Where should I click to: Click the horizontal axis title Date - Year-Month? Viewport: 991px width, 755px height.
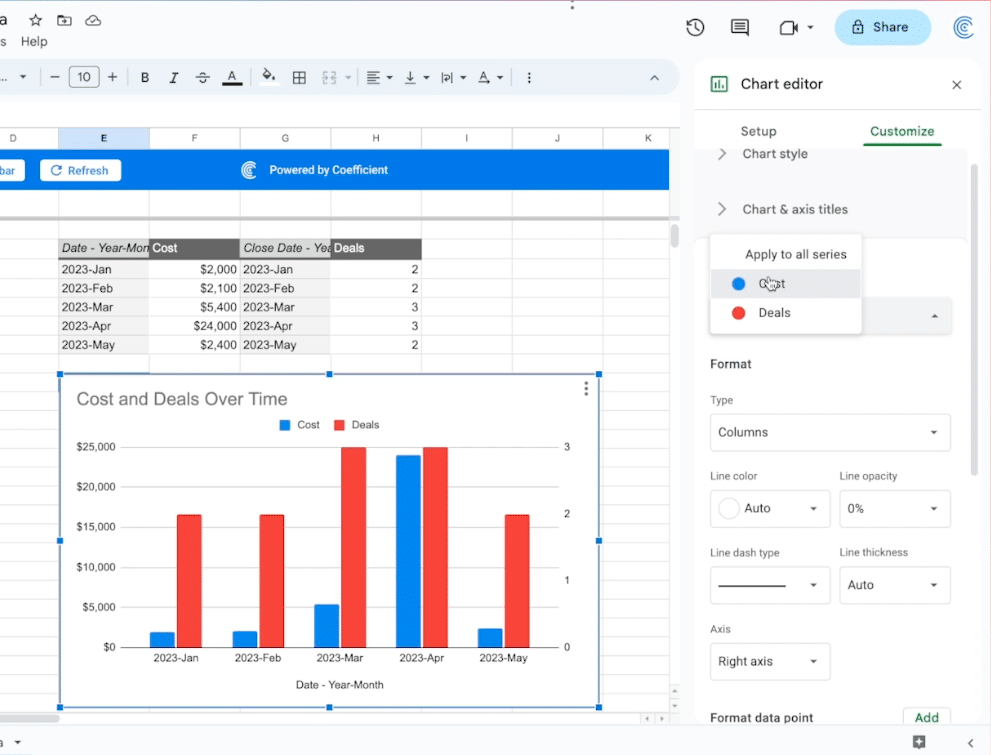pyautogui.click(x=339, y=685)
